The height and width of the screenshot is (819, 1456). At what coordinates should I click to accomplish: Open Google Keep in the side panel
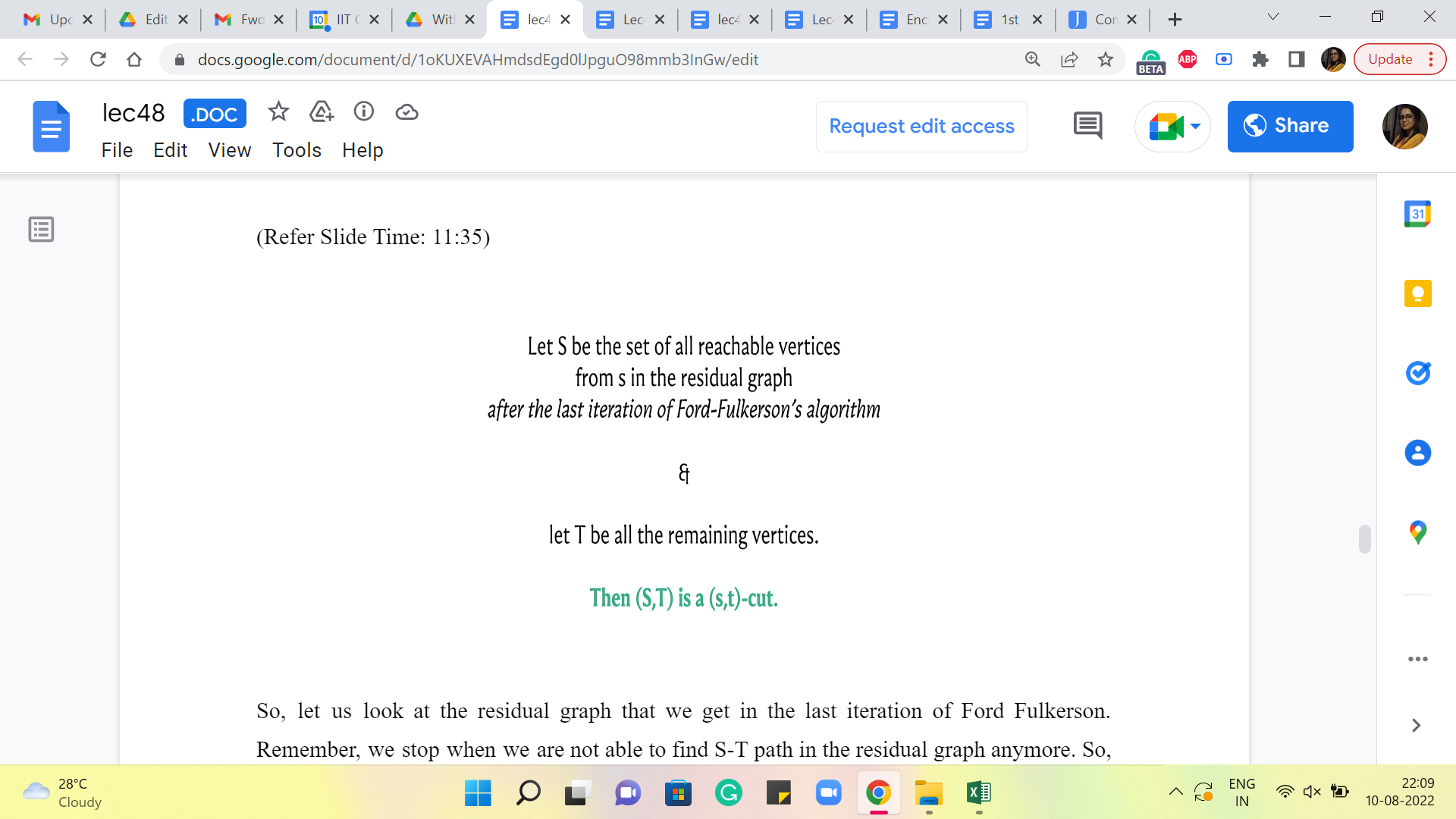coord(1417,293)
